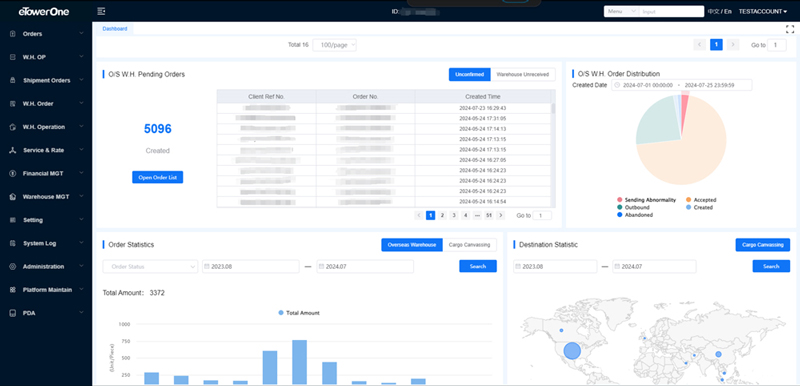This screenshot has width=800, height=386.
Task: Expand the System Log chevron
Action: 82,243
